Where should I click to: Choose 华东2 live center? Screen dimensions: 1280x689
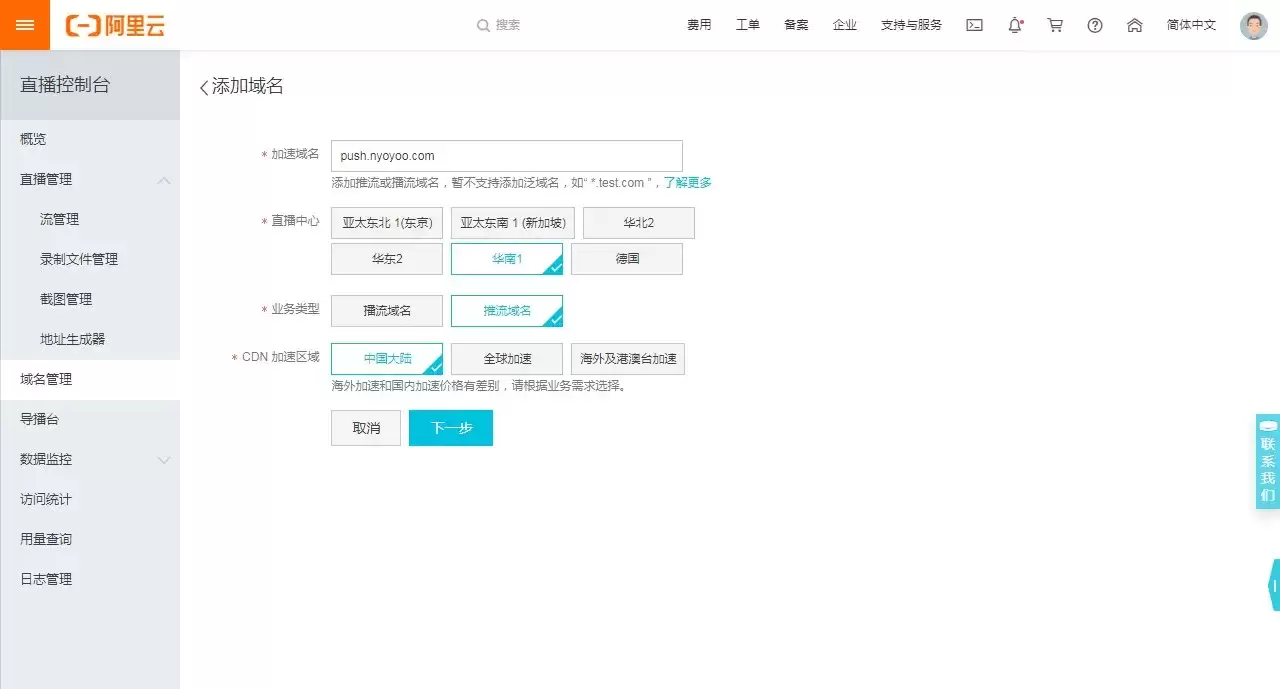(x=387, y=259)
